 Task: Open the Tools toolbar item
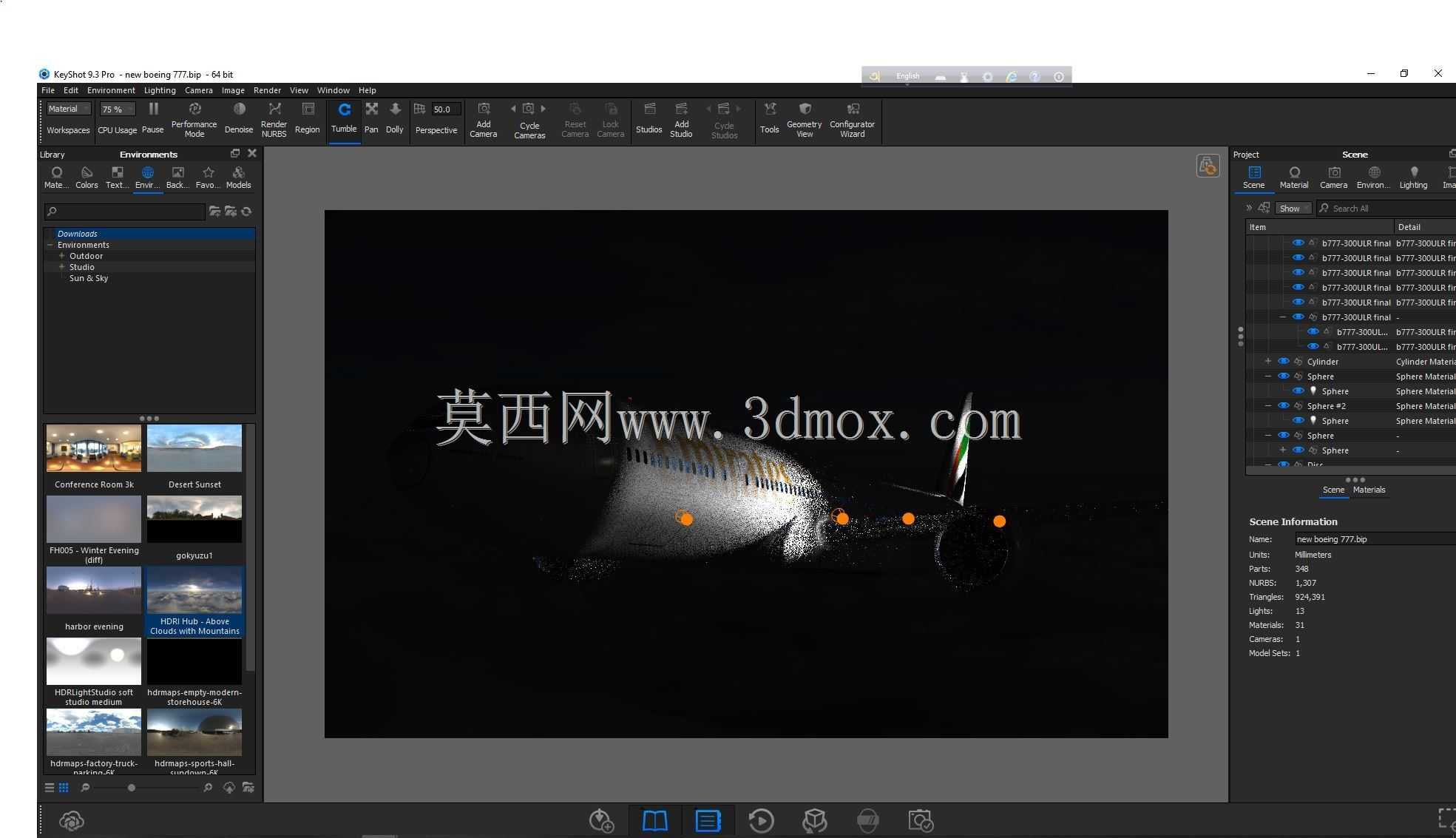770,117
